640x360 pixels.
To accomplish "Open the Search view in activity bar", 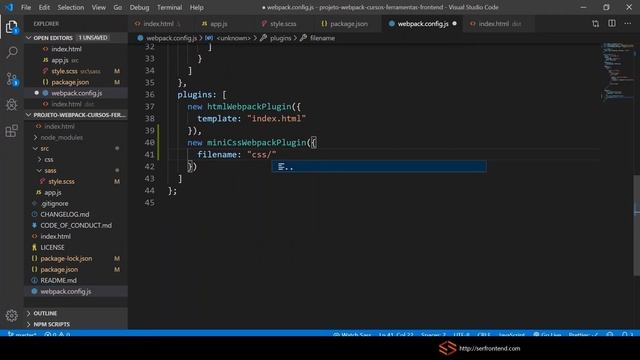I will pos(12,53).
